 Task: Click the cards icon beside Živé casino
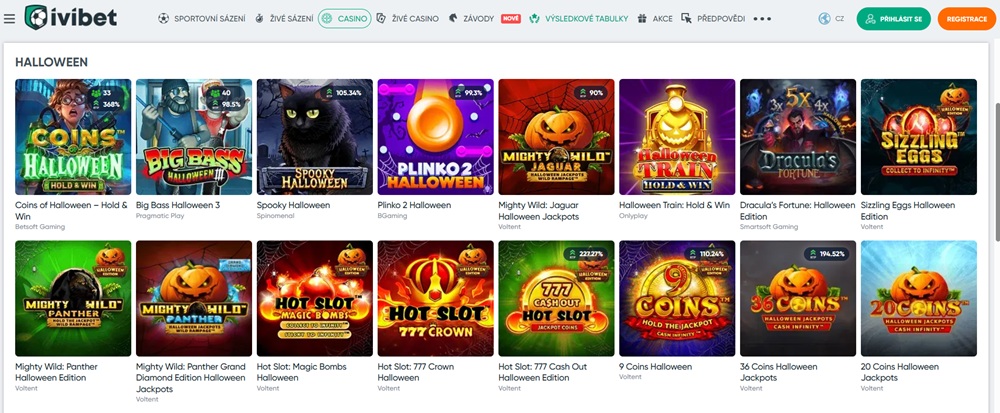pyautogui.click(x=381, y=18)
